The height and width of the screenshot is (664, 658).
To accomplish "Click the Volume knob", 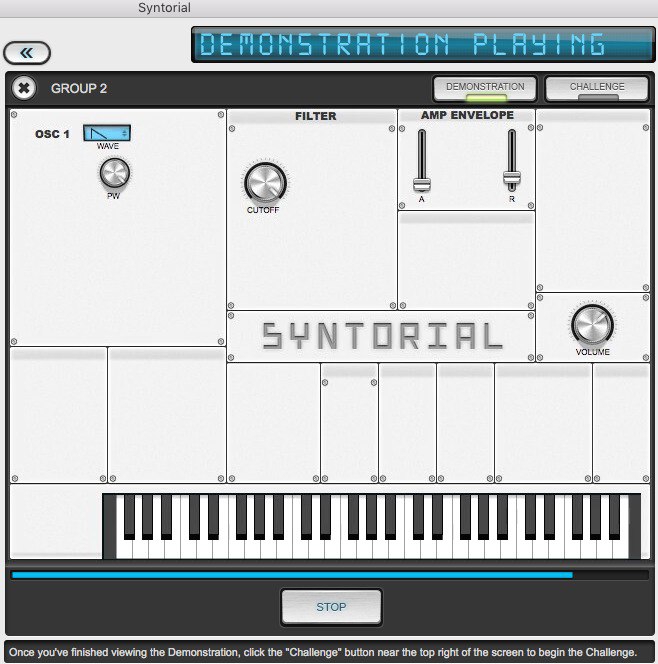I will click(x=592, y=325).
